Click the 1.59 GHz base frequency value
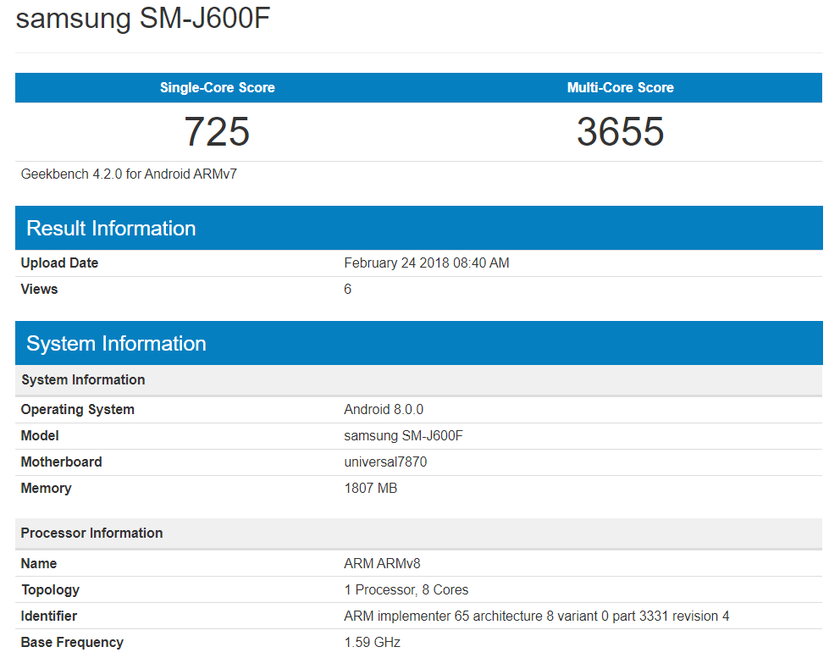Screen dimensions: 840x658 coord(372,642)
